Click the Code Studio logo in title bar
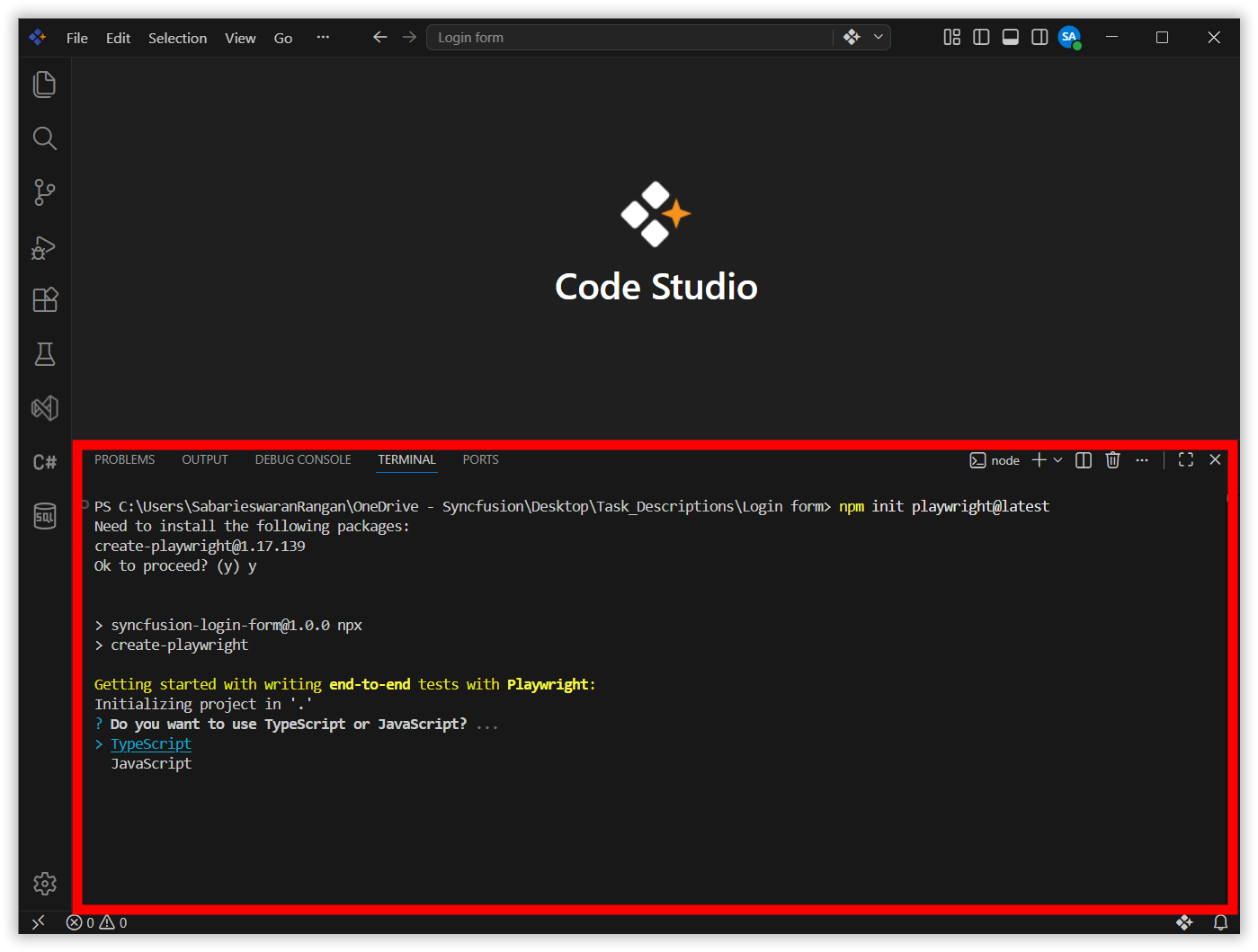Viewport: 1258px width, 952px height. point(38,37)
